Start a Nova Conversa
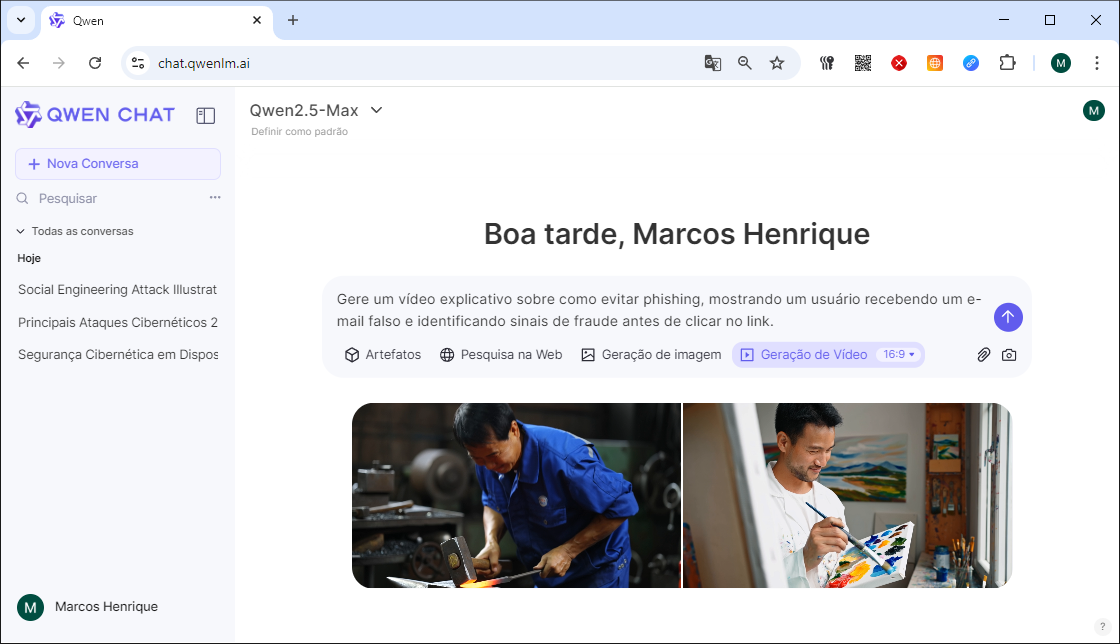Viewport: 1120px width, 644px height. 118,163
